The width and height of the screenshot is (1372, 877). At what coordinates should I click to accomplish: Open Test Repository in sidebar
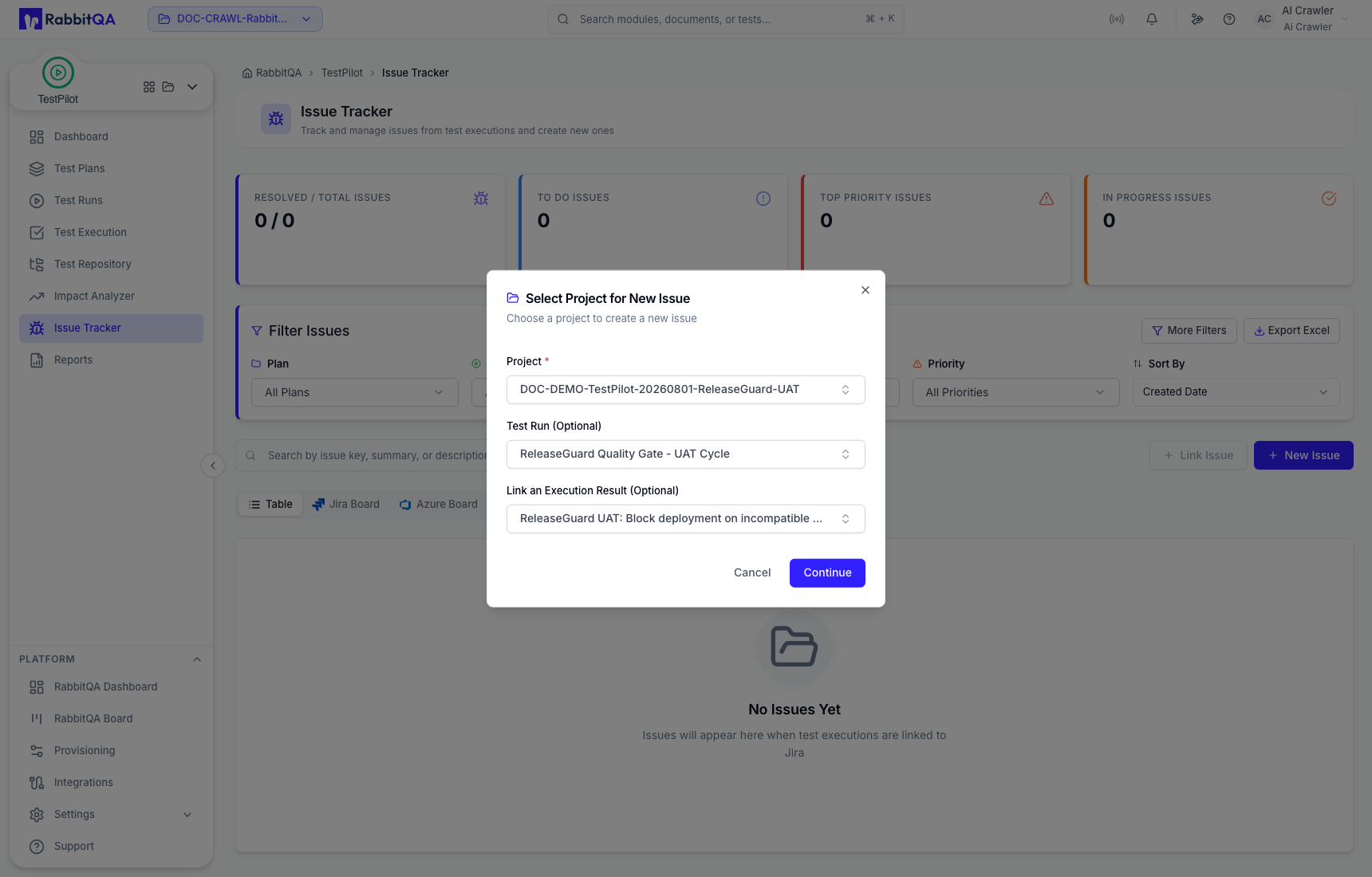[111, 265]
